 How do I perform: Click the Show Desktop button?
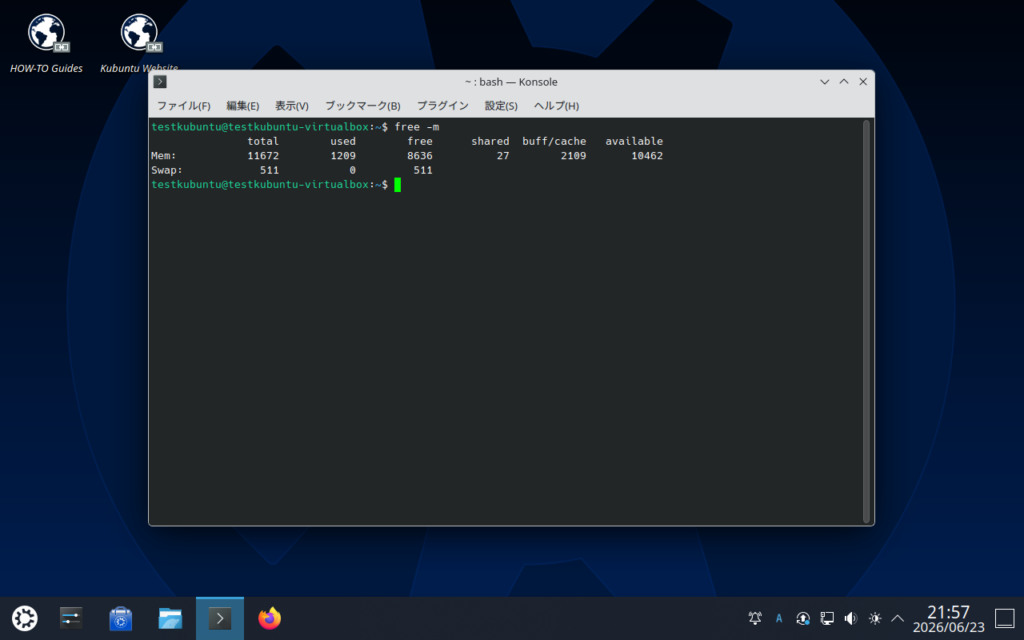coord(1004,618)
